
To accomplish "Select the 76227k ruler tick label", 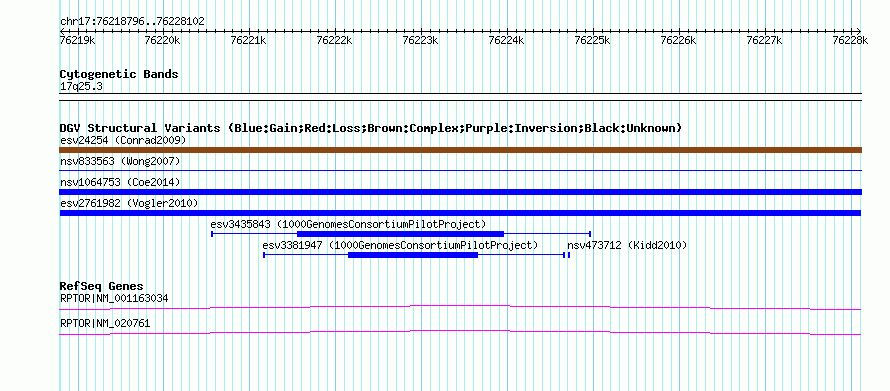I will coord(765,40).
